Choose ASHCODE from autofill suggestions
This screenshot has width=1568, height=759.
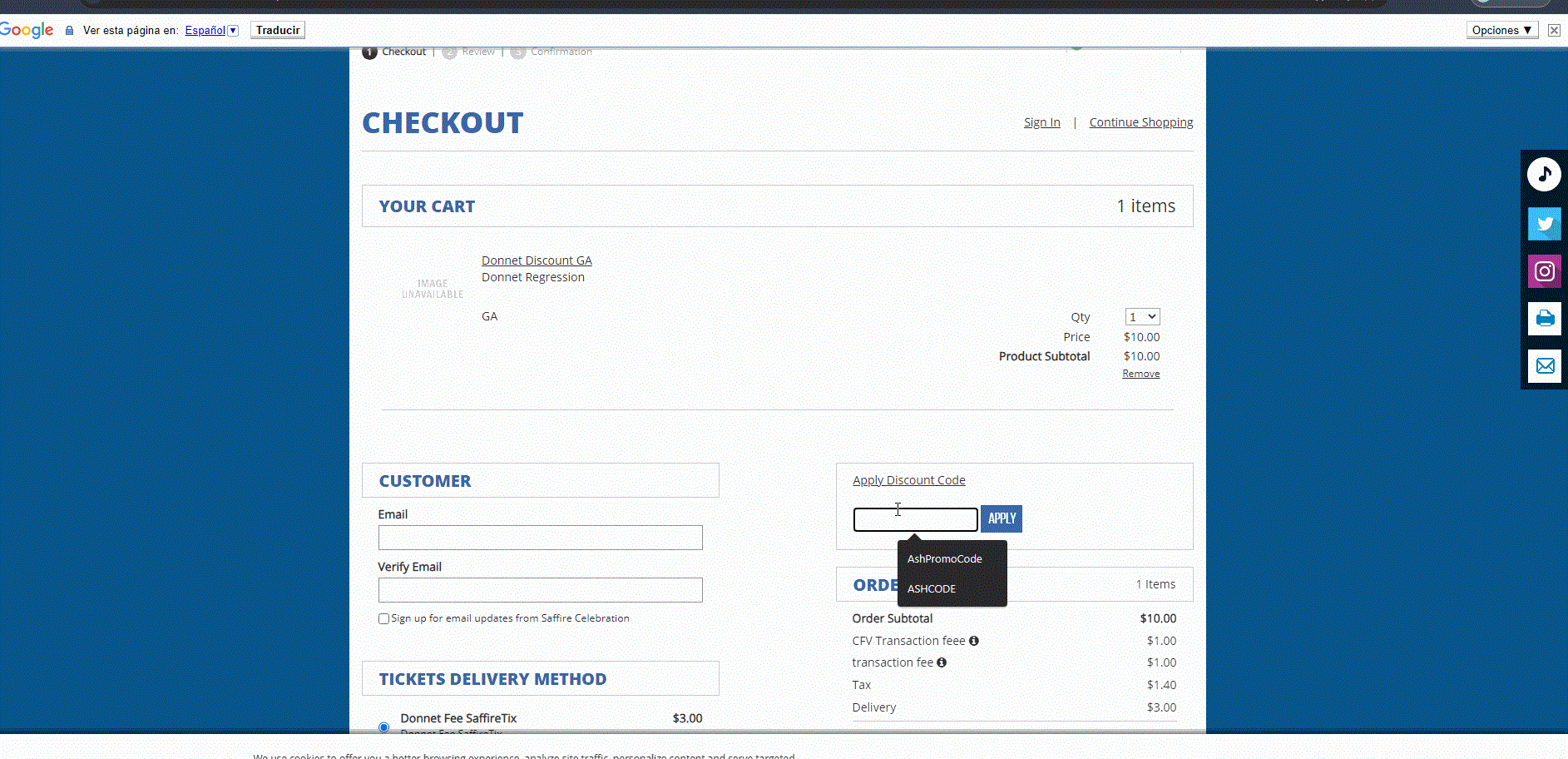(932, 588)
